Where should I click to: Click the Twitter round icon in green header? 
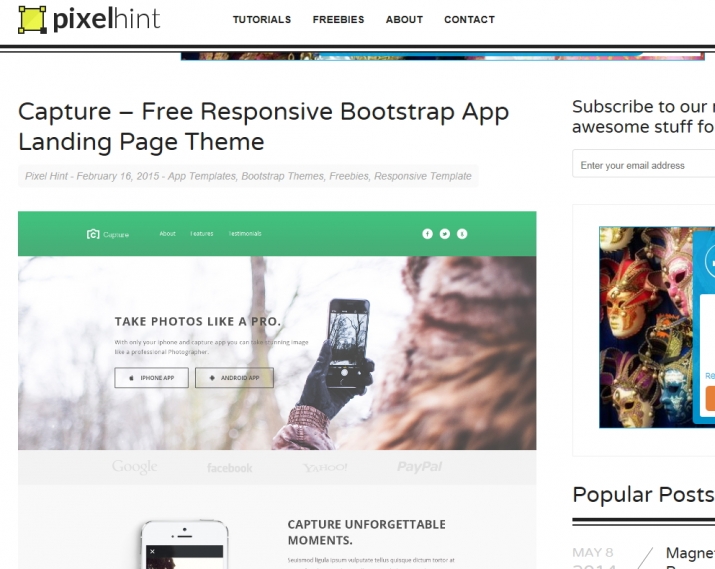click(445, 234)
